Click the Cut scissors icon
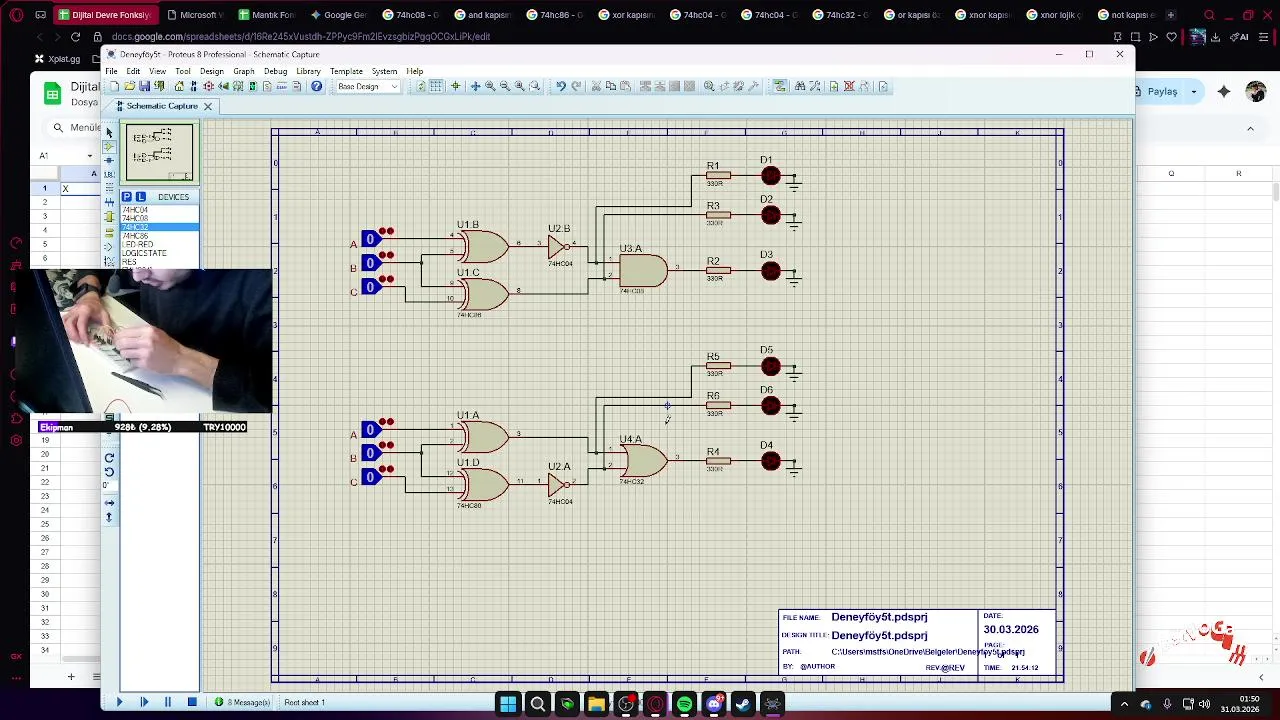The image size is (1280, 720). click(596, 86)
